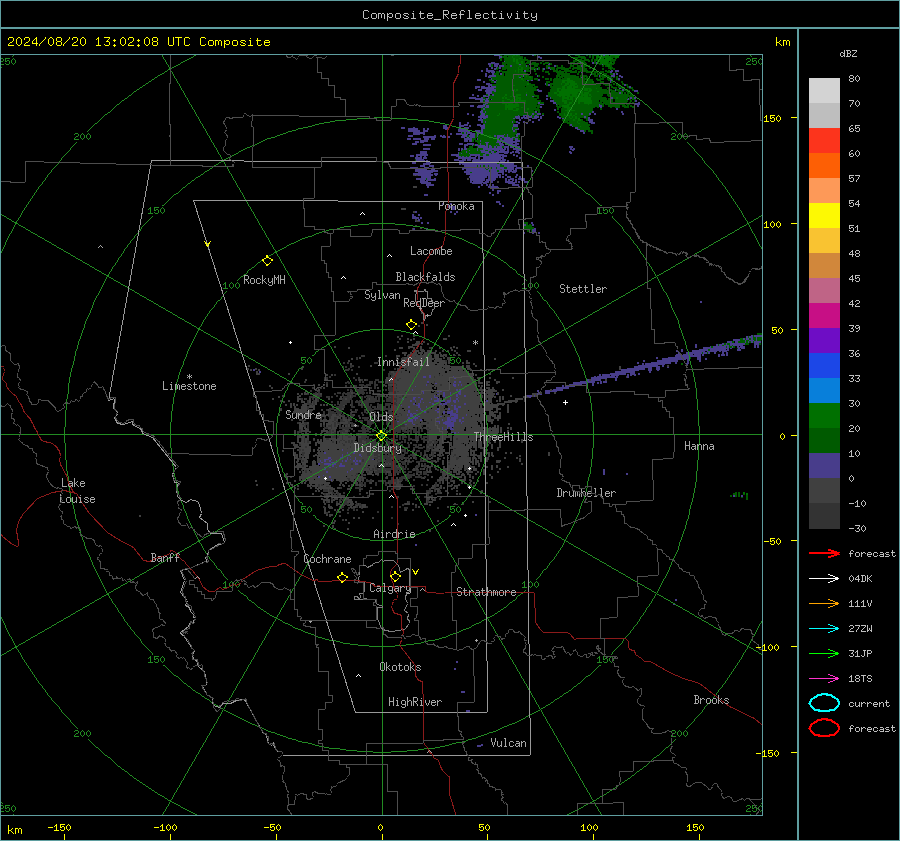The image size is (900, 841).
Task: Click the orange 111V arrow icon
Action: [x=824, y=603]
